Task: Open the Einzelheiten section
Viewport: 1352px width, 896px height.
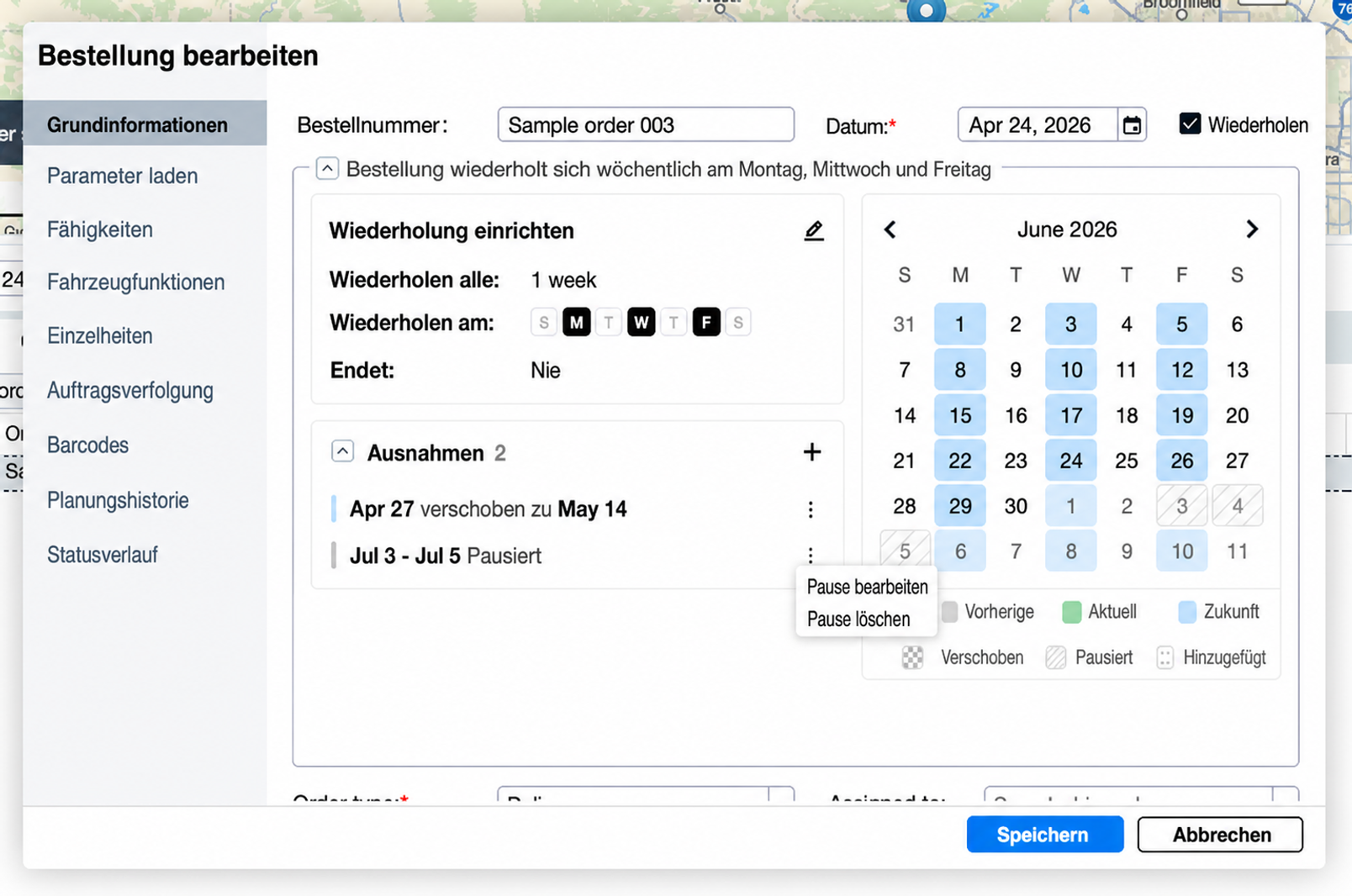Action: 100,335
